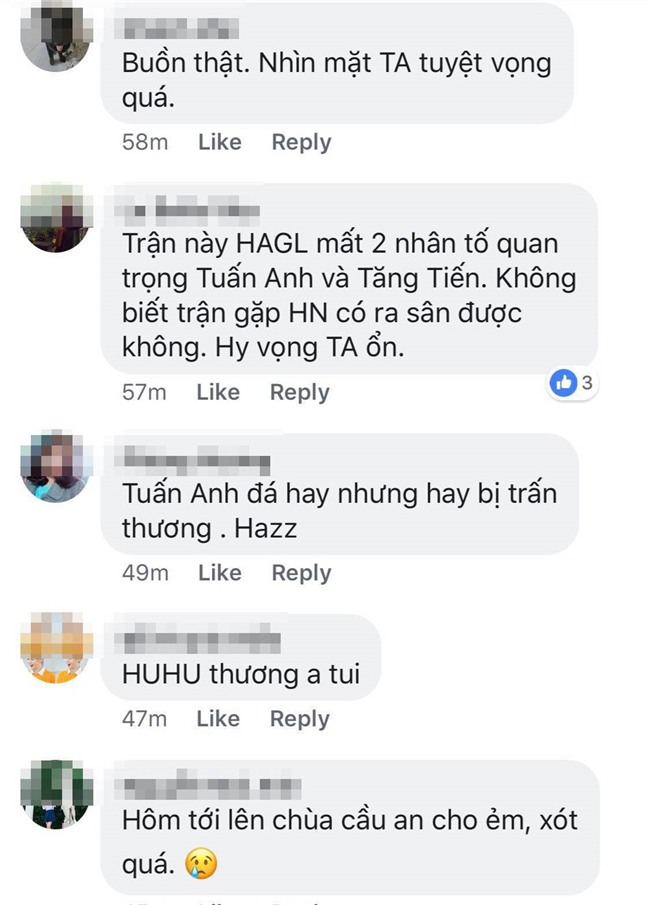Open avatar of 'Tuấn Anh đá hay' commenter
This screenshot has height=905, width=650.
pos(57,466)
